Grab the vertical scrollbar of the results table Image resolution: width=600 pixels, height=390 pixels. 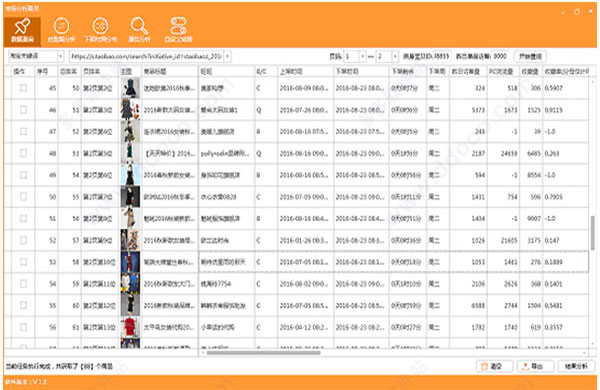(x=593, y=233)
